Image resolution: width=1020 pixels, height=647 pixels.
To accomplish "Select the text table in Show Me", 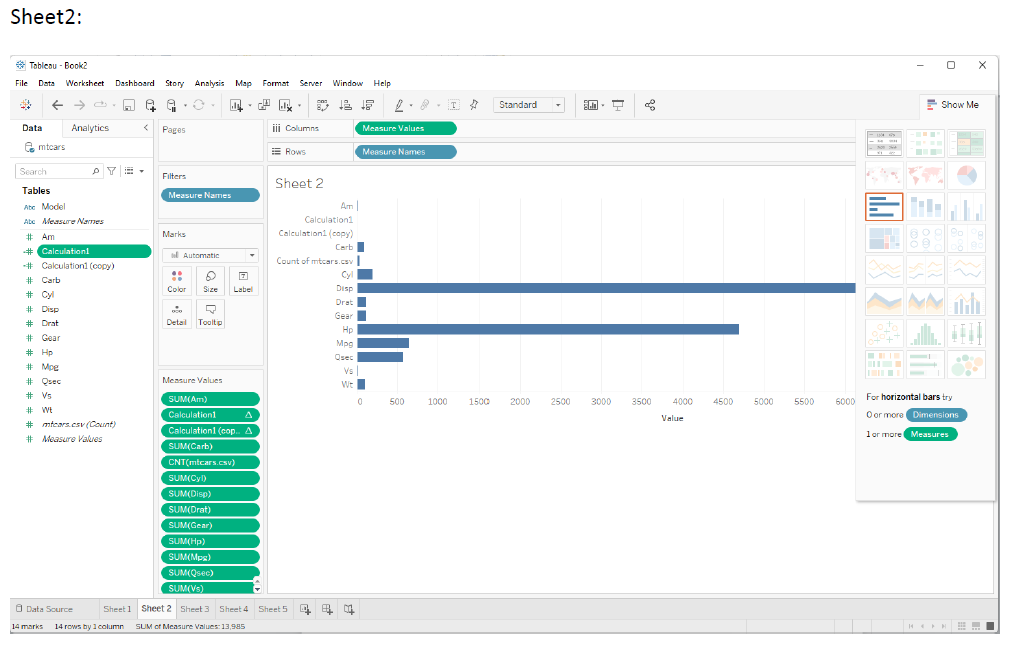I will (x=884, y=143).
